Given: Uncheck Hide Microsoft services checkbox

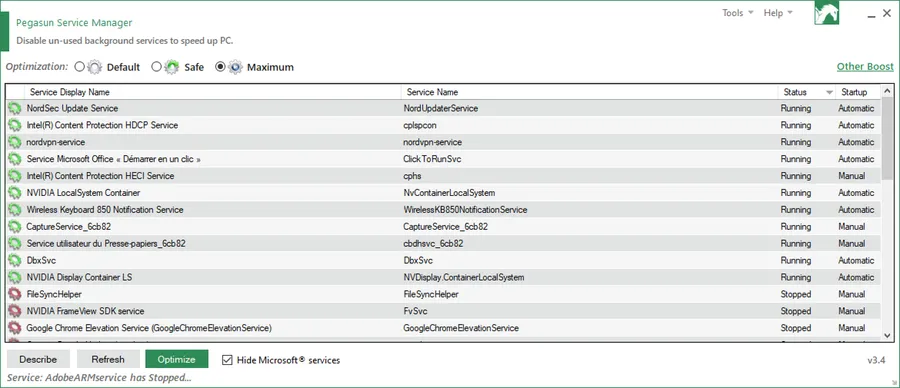Looking at the screenshot, I should click(227, 360).
